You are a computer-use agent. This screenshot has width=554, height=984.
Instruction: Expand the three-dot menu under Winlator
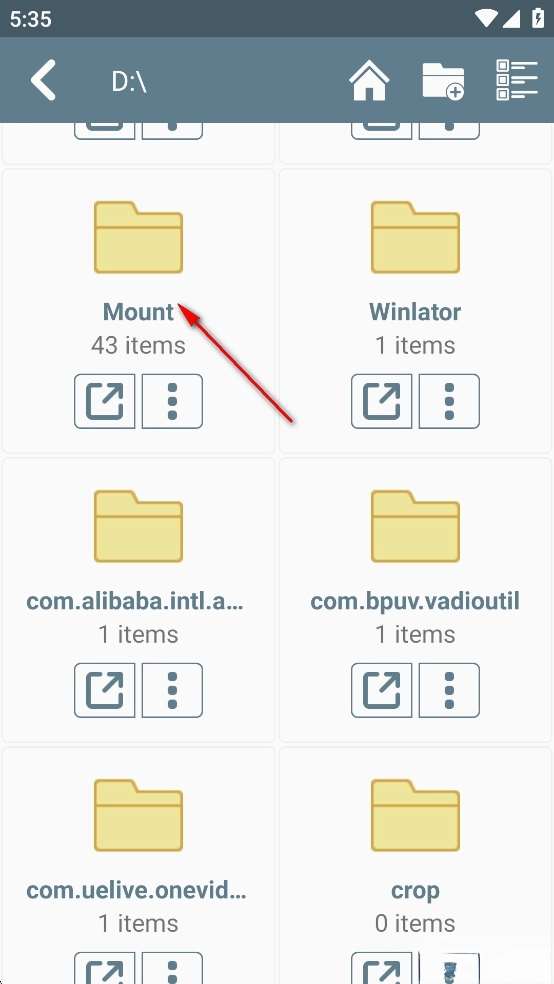449,402
